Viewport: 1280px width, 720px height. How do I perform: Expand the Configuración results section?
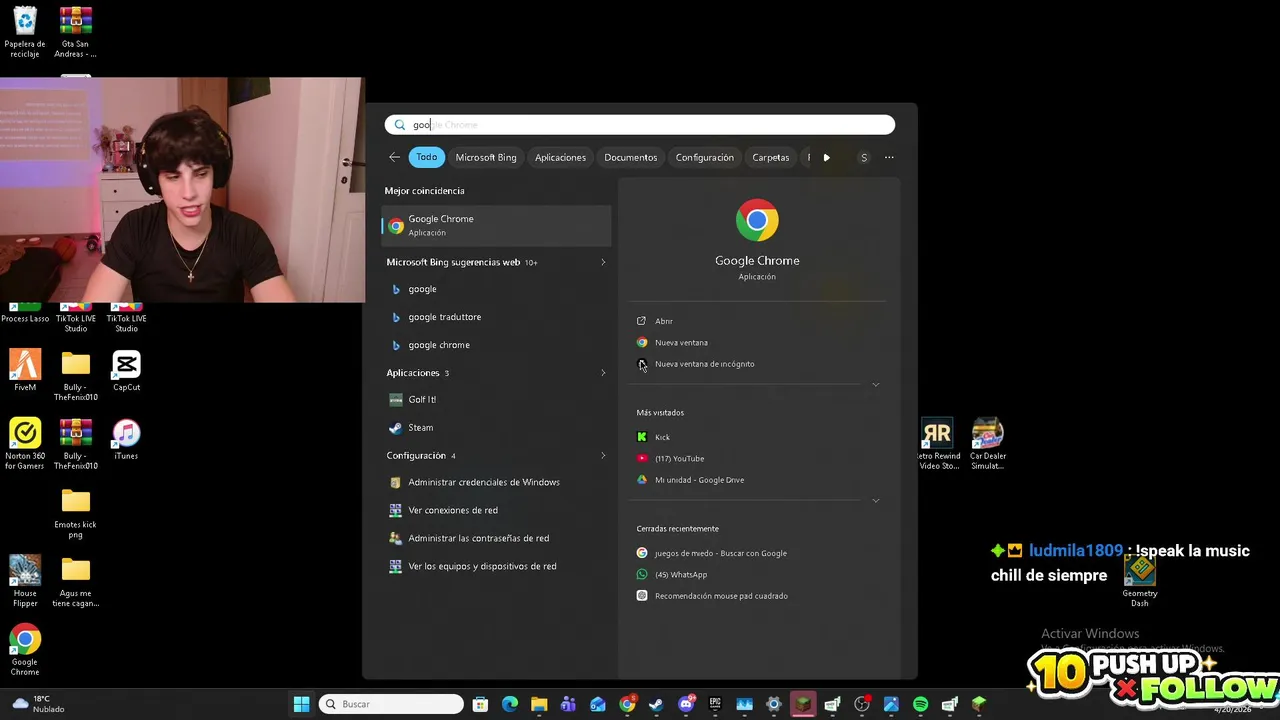tap(603, 456)
